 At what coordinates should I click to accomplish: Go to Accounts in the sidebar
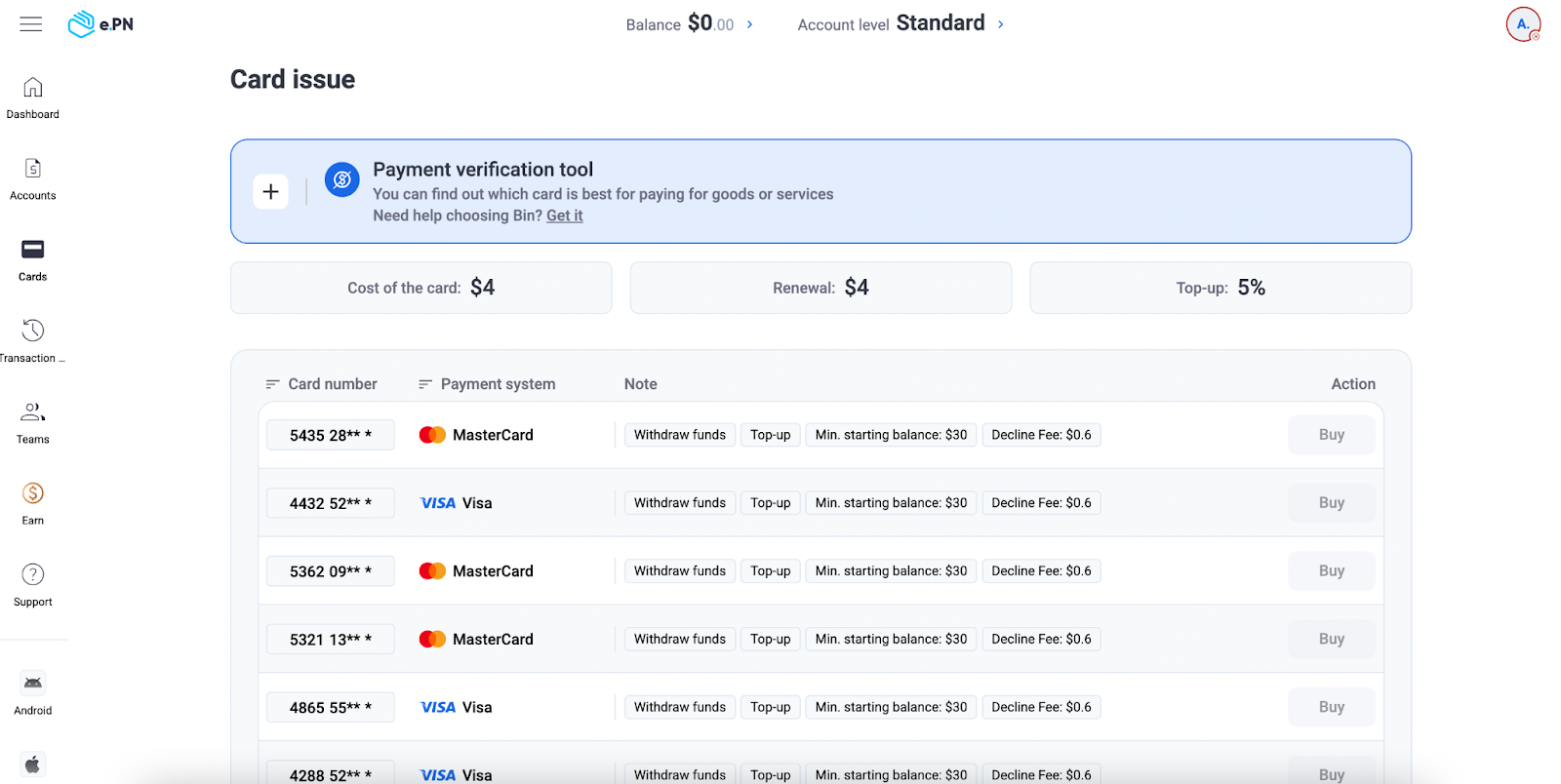[x=33, y=178]
